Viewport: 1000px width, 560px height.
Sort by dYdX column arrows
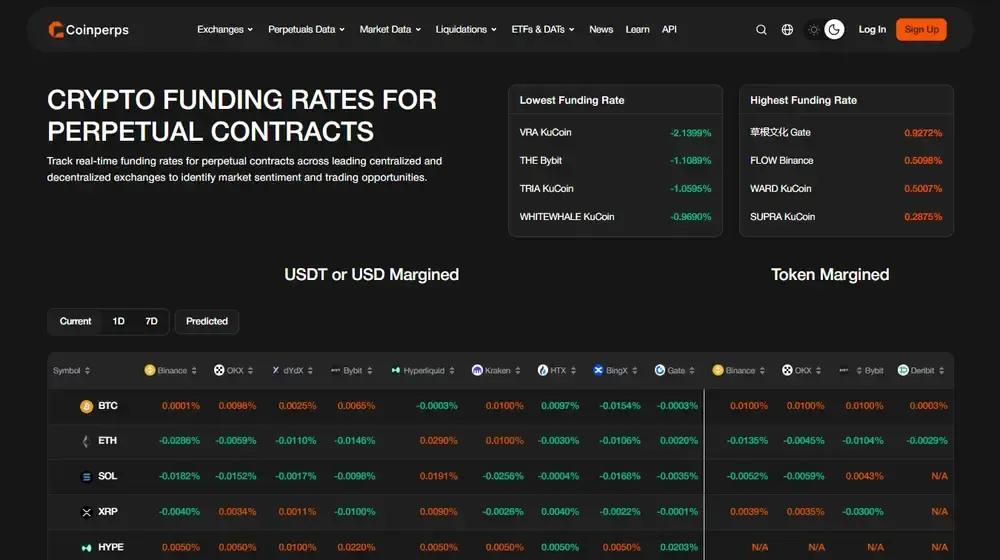tap(310, 371)
